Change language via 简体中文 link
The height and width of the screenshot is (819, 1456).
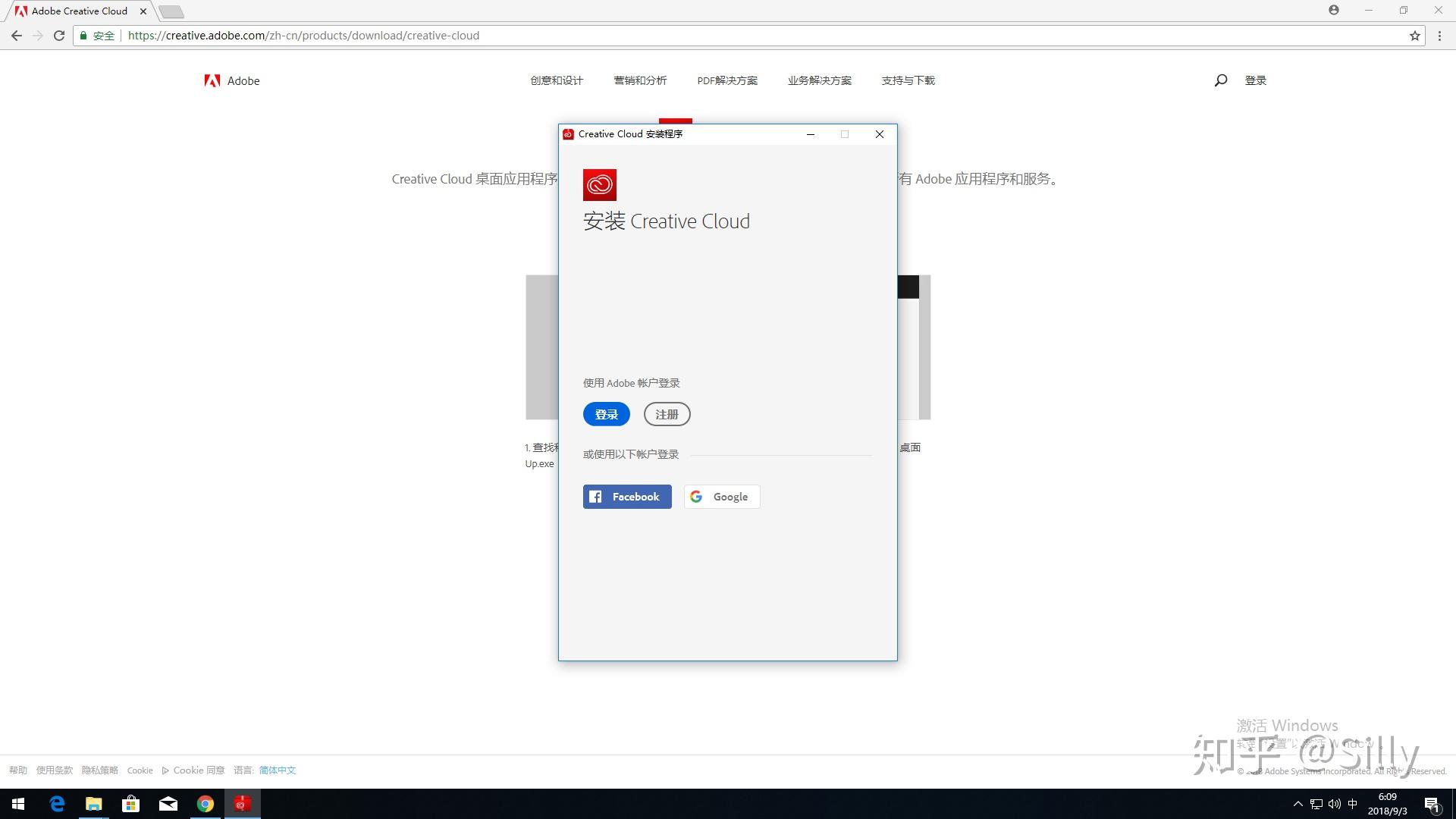coord(278,770)
